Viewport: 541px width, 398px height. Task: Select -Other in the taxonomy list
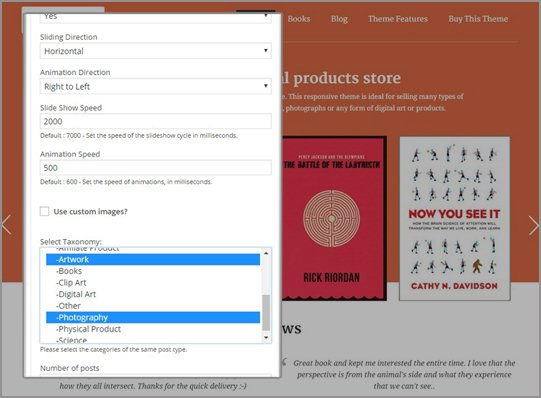coord(153,306)
